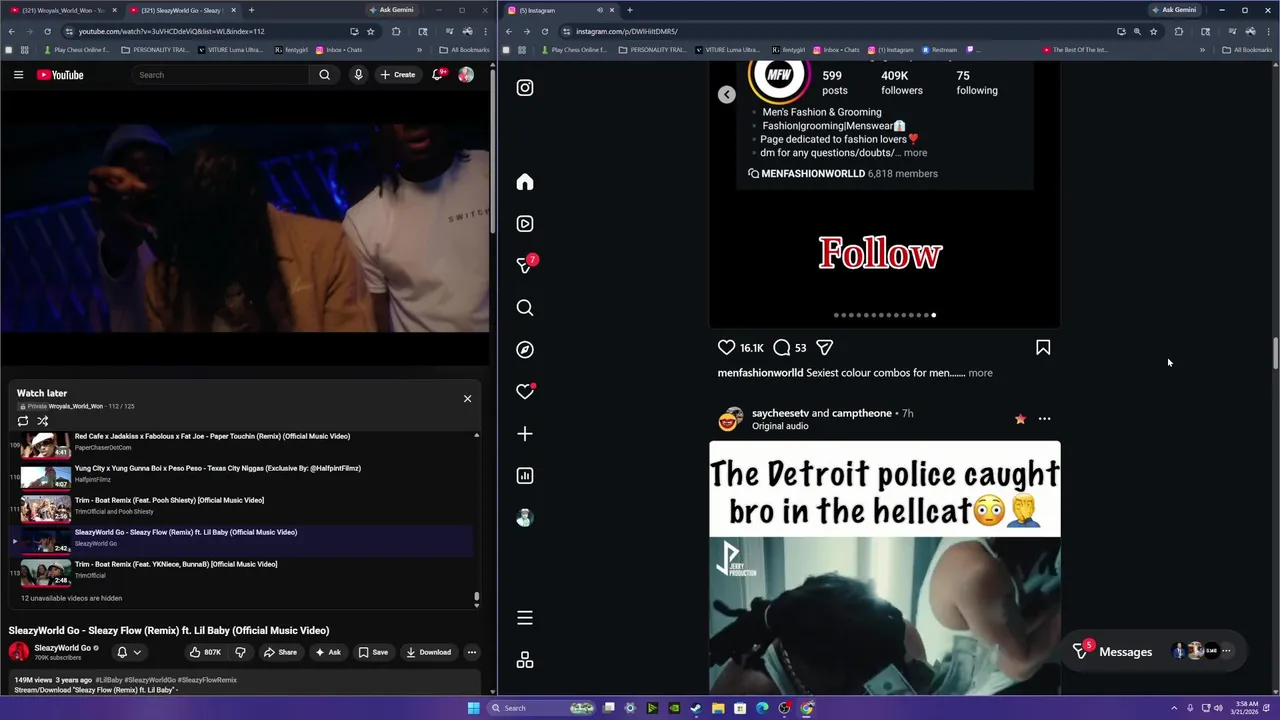This screenshot has height=720, width=1280.
Task: Close the Watch later playlist panel
Action: coord(467,398)
